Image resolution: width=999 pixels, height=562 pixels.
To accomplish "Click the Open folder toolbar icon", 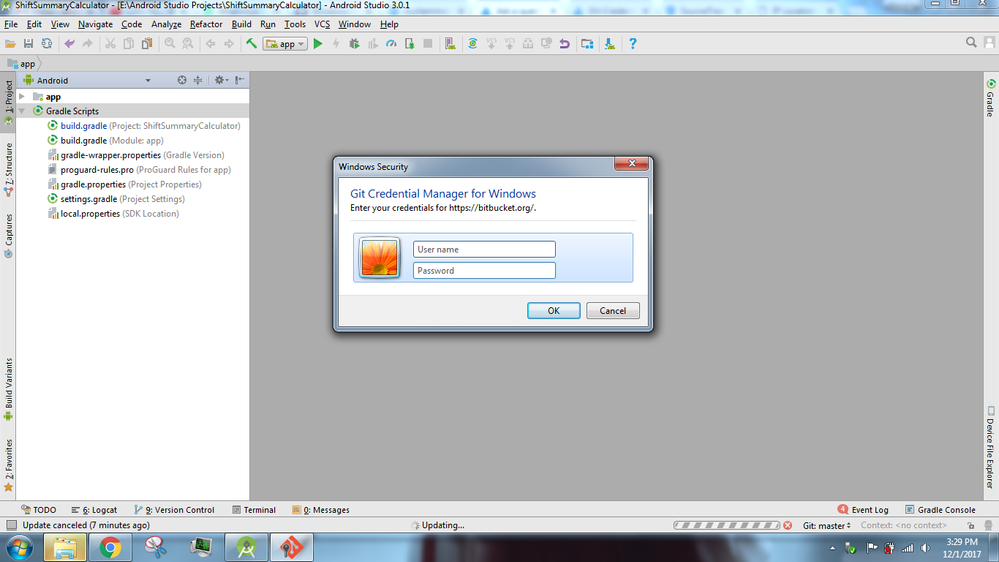I will (10, 43).
